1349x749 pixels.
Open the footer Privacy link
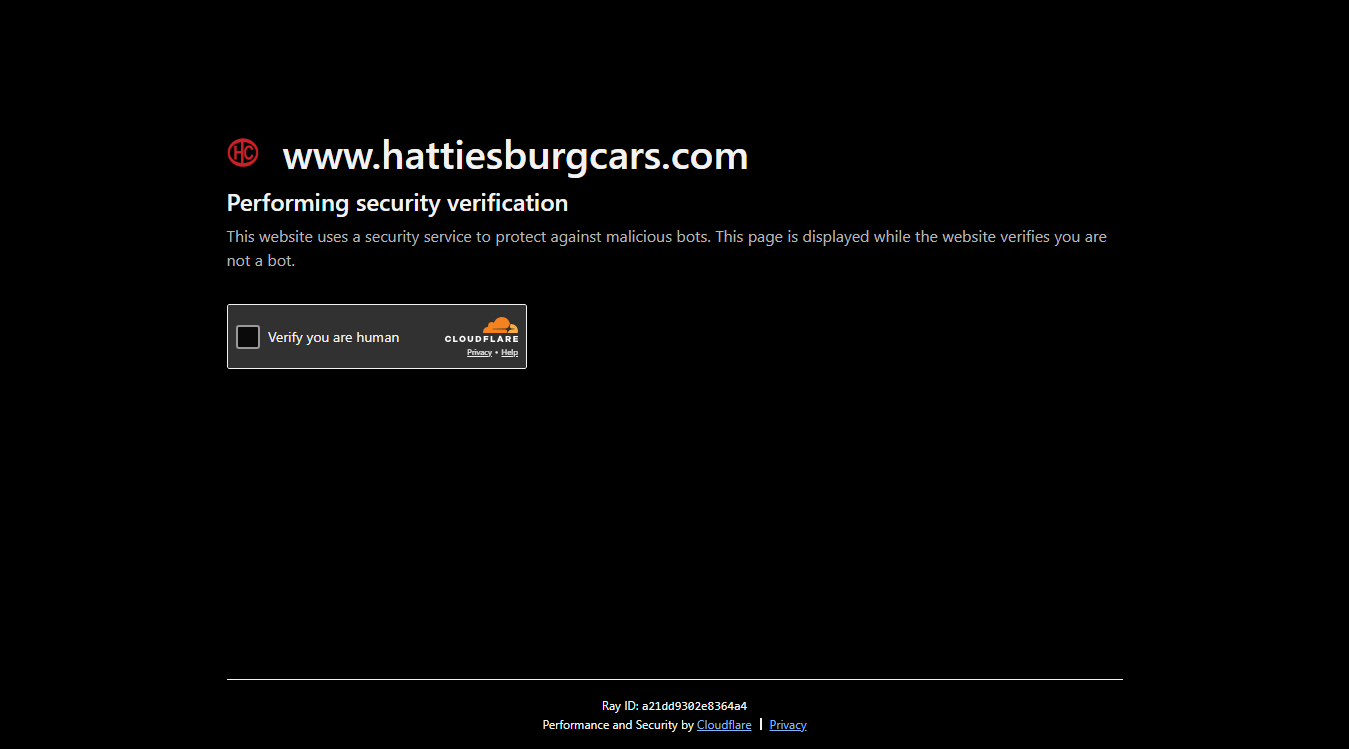(788, 725)
